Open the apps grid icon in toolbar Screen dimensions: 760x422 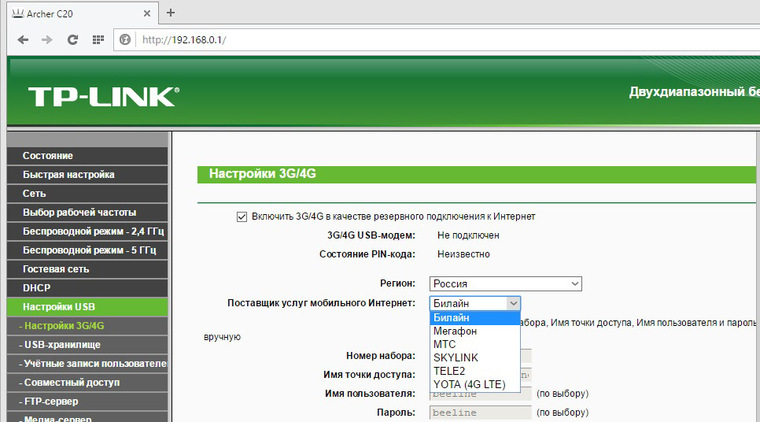(x=98, y=40)
